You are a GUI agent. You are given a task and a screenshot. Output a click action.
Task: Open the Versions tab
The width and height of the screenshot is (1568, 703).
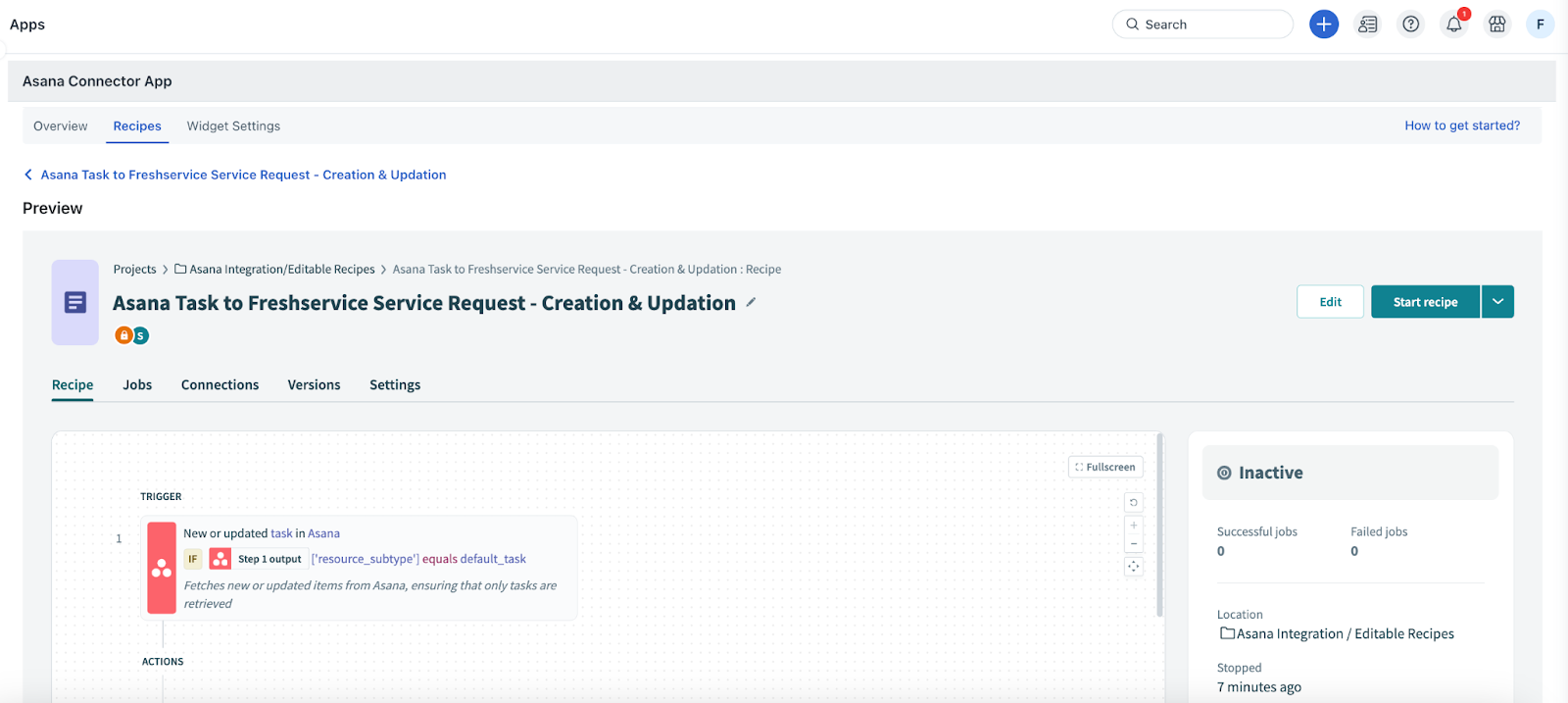314,385
